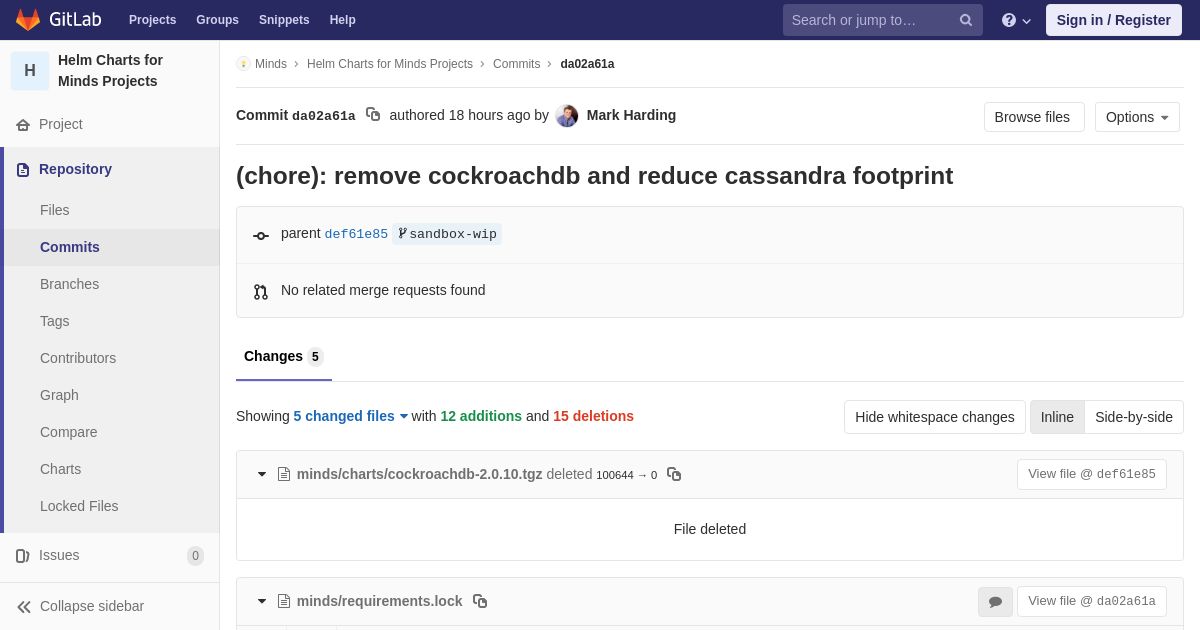Click the search magnifier icon

965,20
